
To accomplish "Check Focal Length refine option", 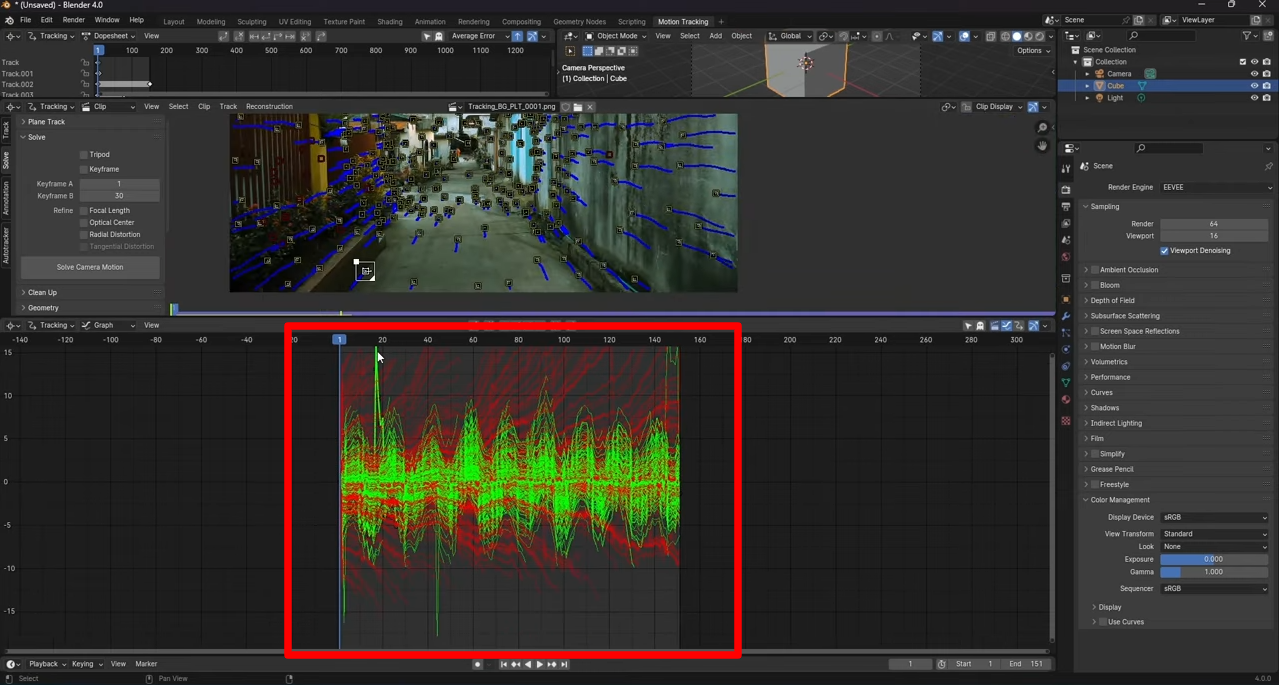I will coord(84,211).
